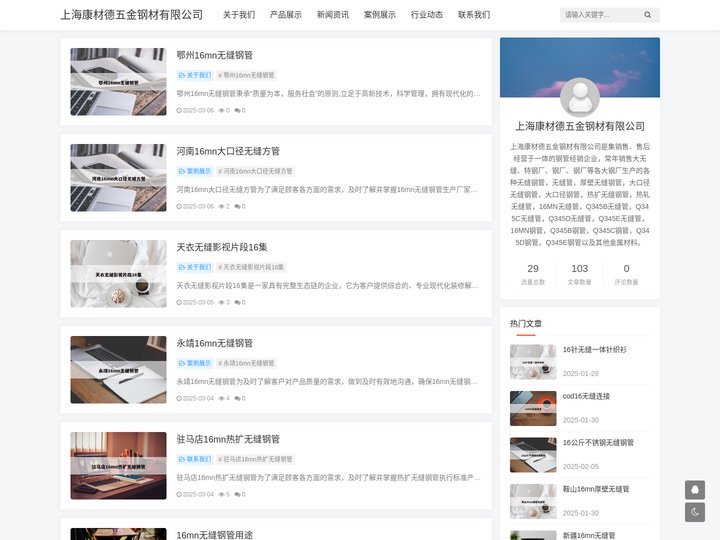Click thumbnail of 鄂州16mn无缝钢管 article
The height and width of the screenshot is (540, 720).
point(118,82)
